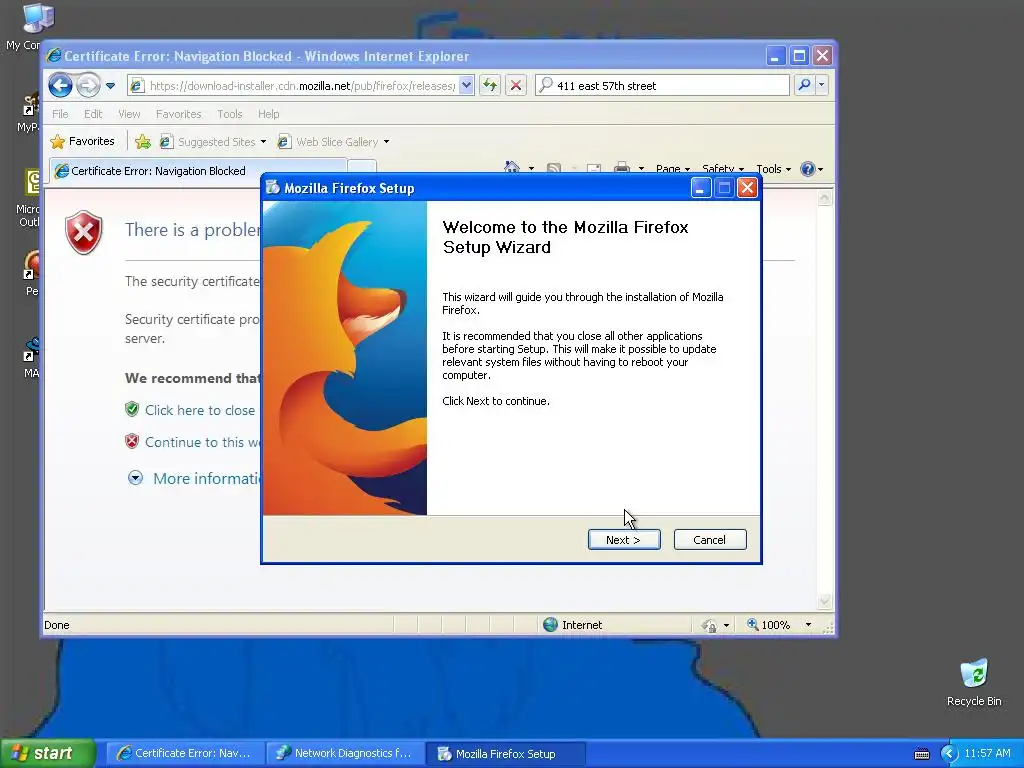This screenshot has height=768, width=1024.
Task: Select Mozilla Firefox Setup taskbar item
Action: (x=505, y=753)
